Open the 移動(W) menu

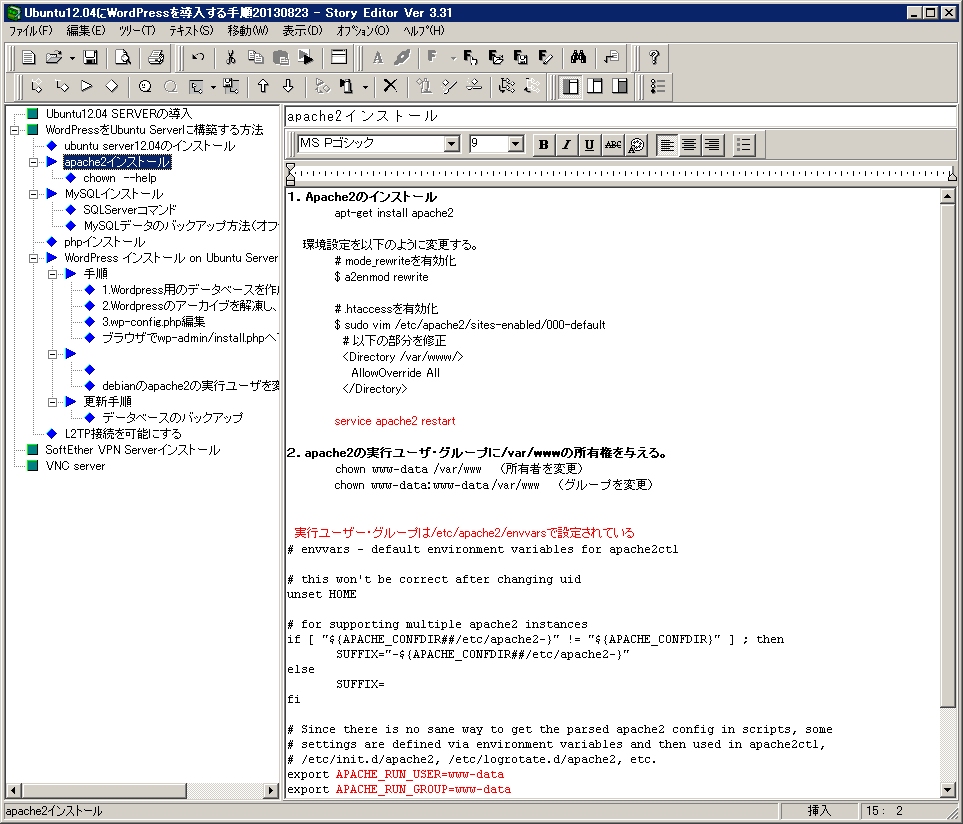tap(248, 31)
